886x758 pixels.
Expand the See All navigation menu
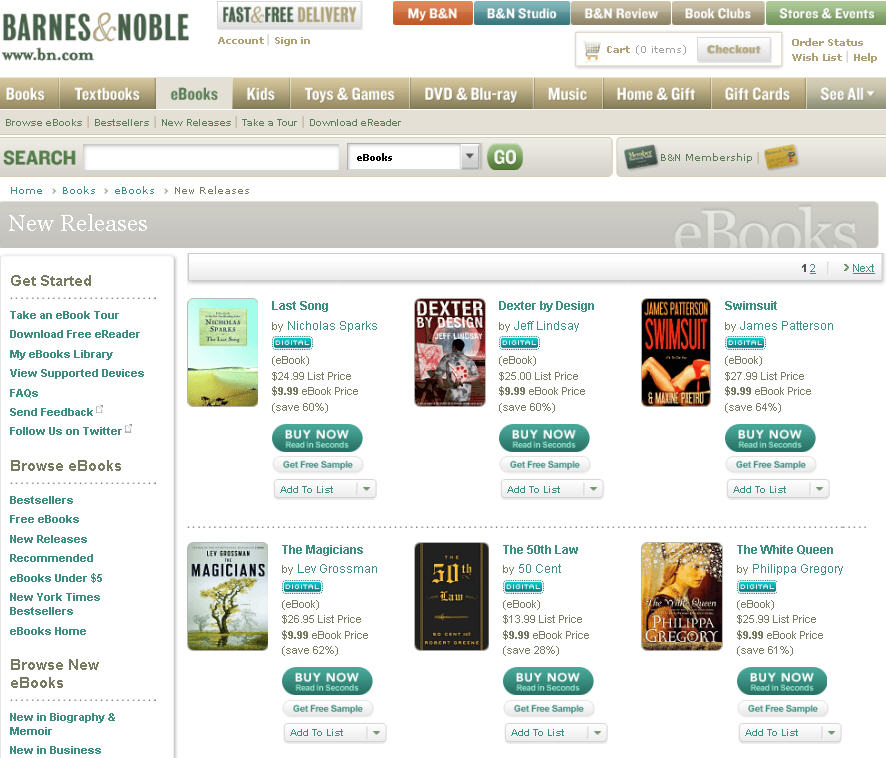846,94
